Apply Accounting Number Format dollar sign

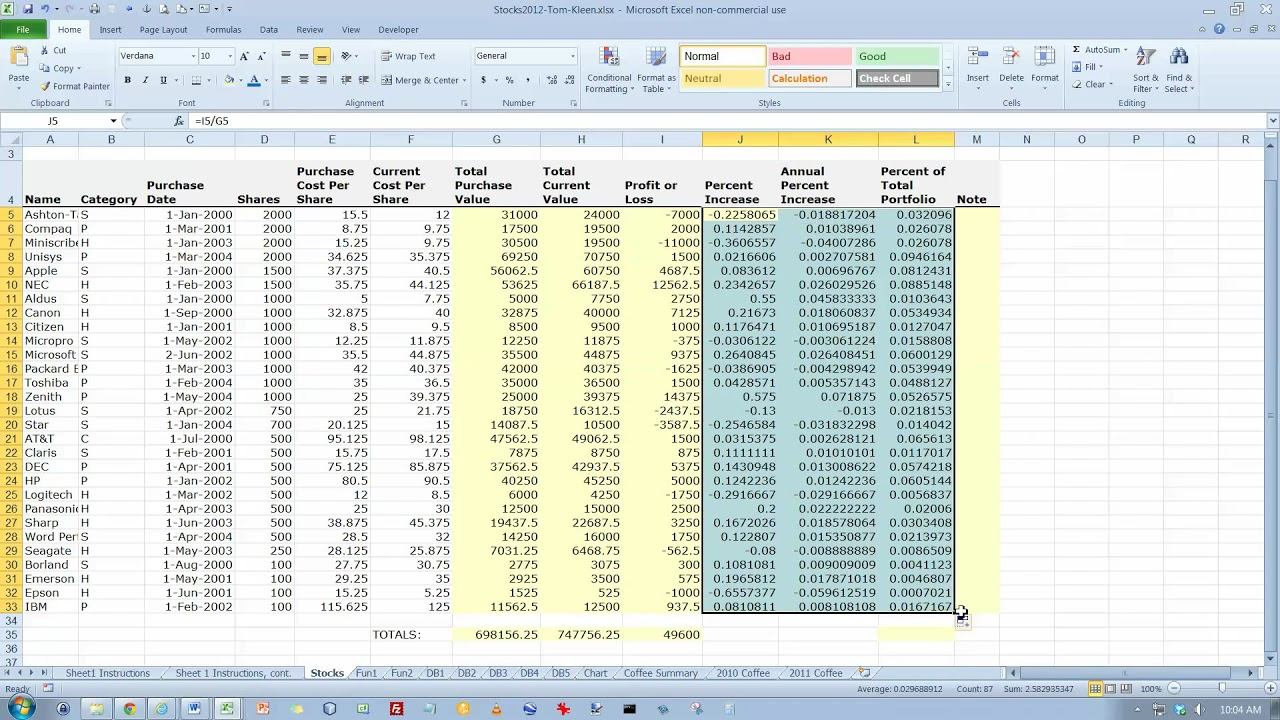484,80
